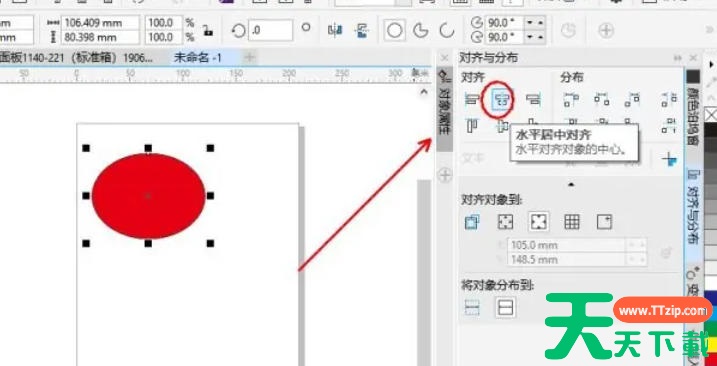Click starting angle spinner arrows
The width and height of the screenshot is (717, 366).
pos(535,22)
